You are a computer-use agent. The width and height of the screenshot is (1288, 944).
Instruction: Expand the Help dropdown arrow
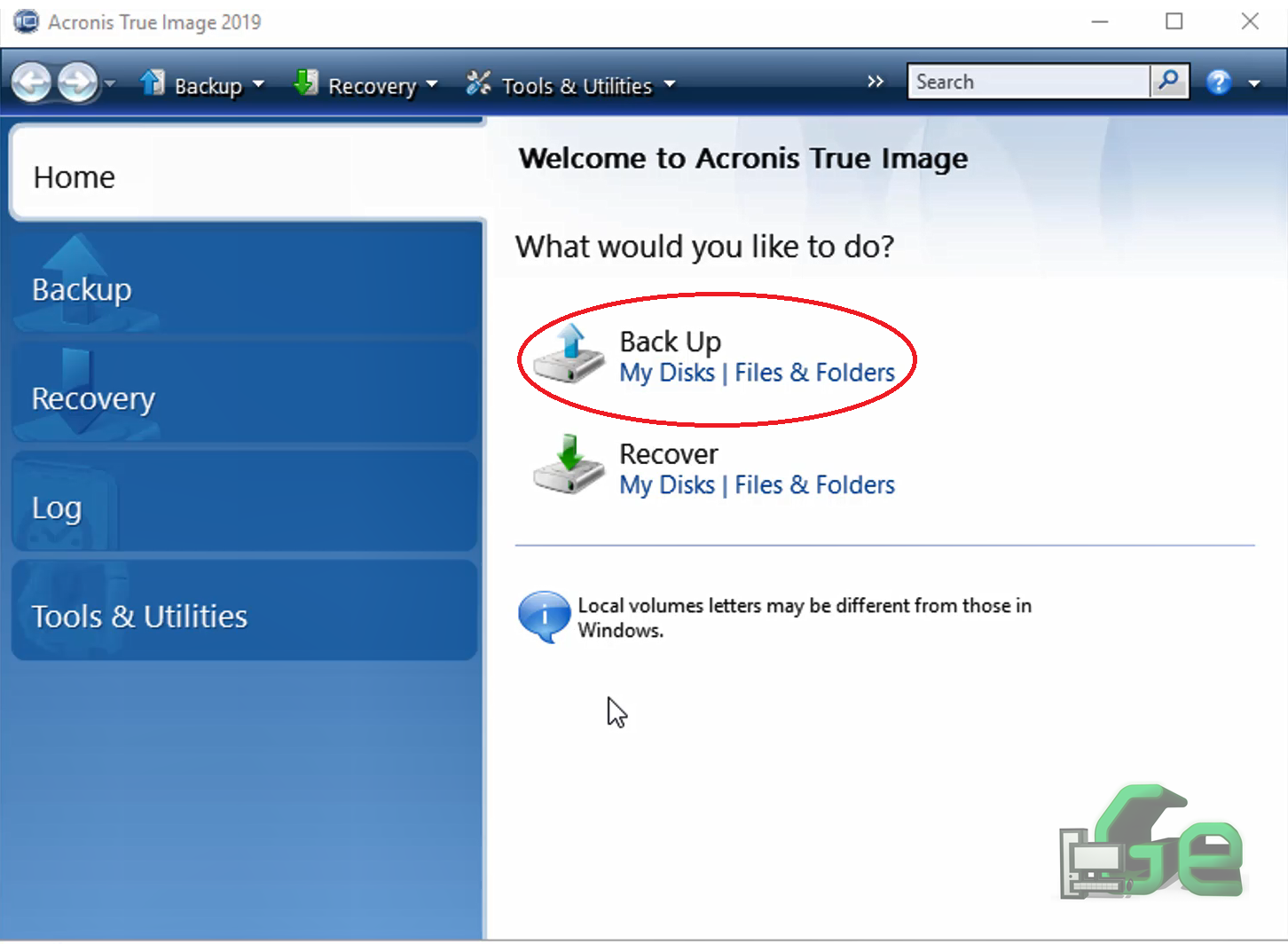(1254, 84)
